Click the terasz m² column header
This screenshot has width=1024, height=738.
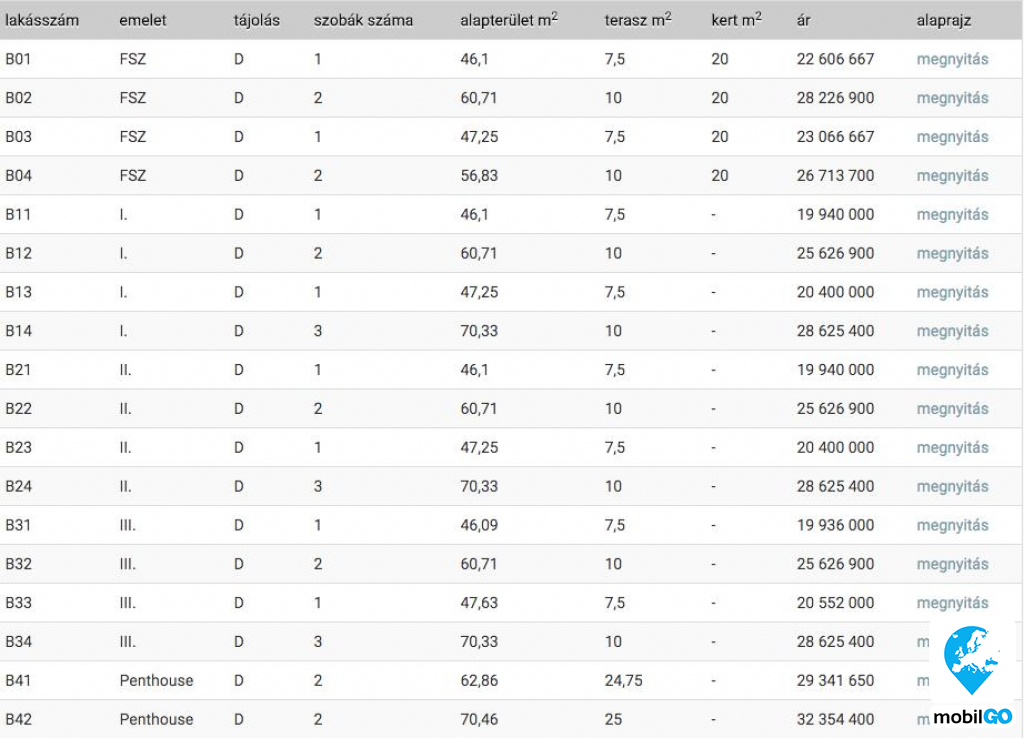pyautogui.click(x=638, y=20)
